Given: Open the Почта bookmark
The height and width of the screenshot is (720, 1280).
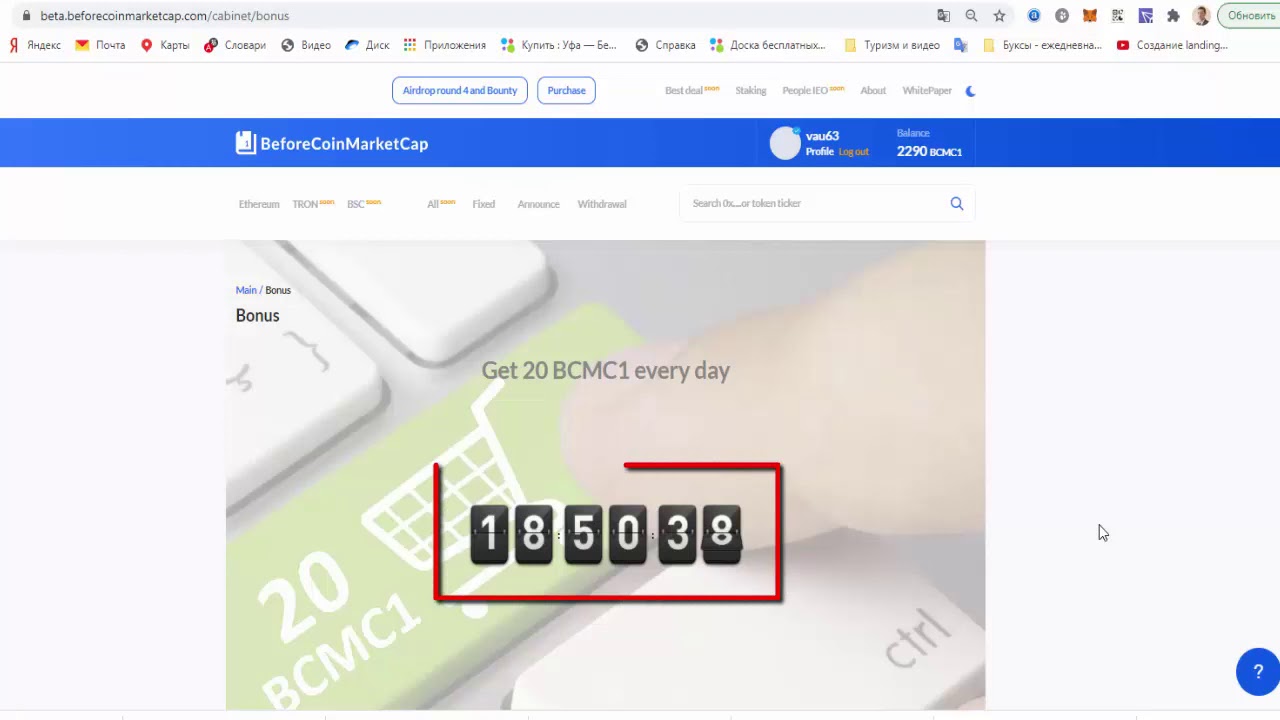Looking at the screenshot, I should [x=100, y=45].
